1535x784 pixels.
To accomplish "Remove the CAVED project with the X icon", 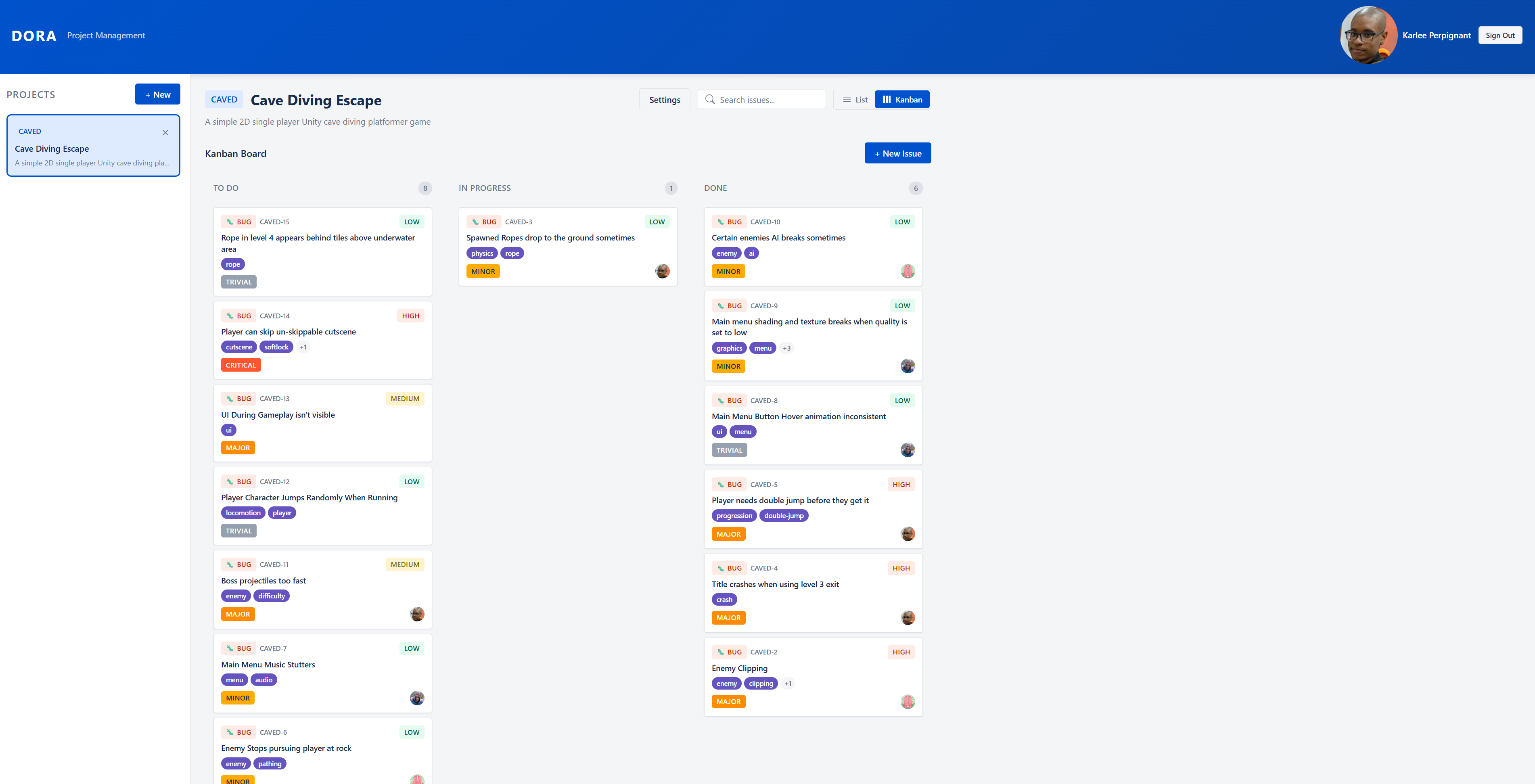I will pyautogui.click(x=166, y=132).
